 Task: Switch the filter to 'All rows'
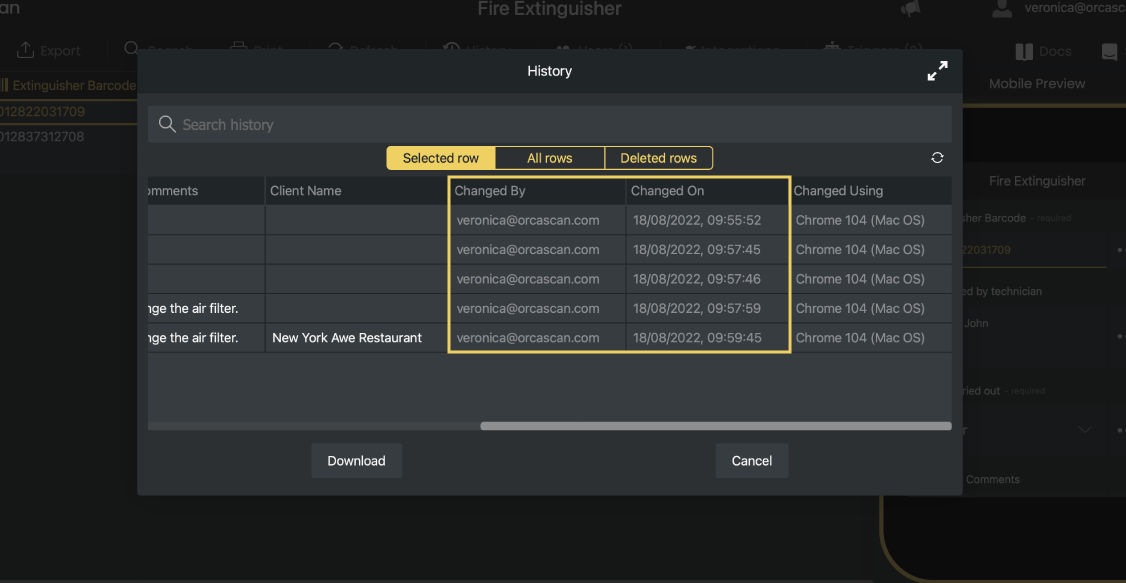tap(549, 158)
